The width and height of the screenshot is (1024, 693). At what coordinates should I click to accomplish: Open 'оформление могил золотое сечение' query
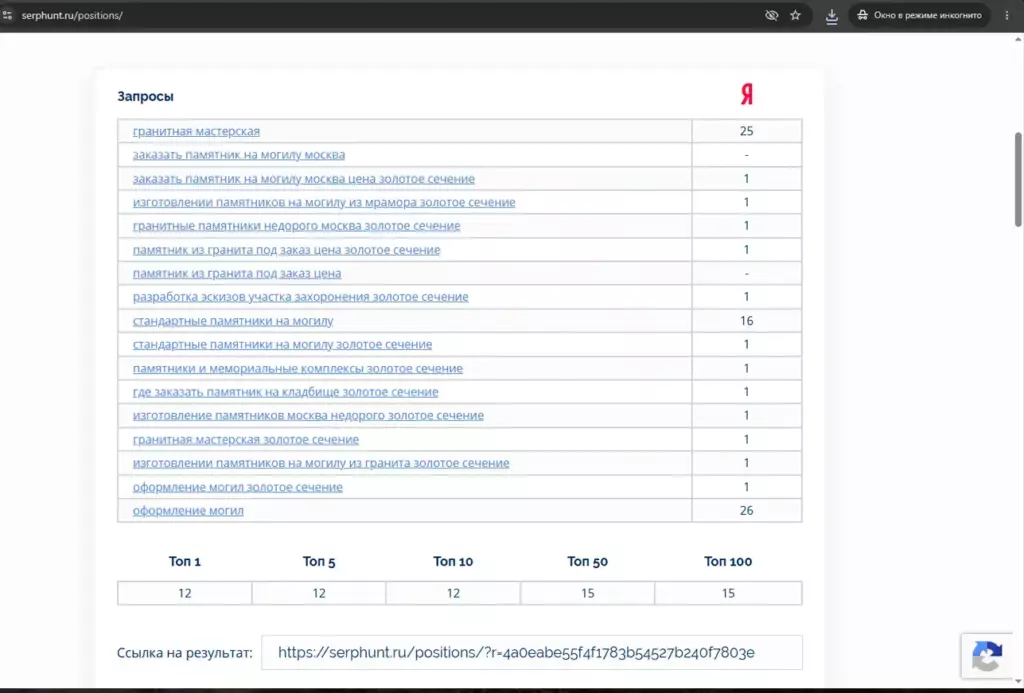238,487
